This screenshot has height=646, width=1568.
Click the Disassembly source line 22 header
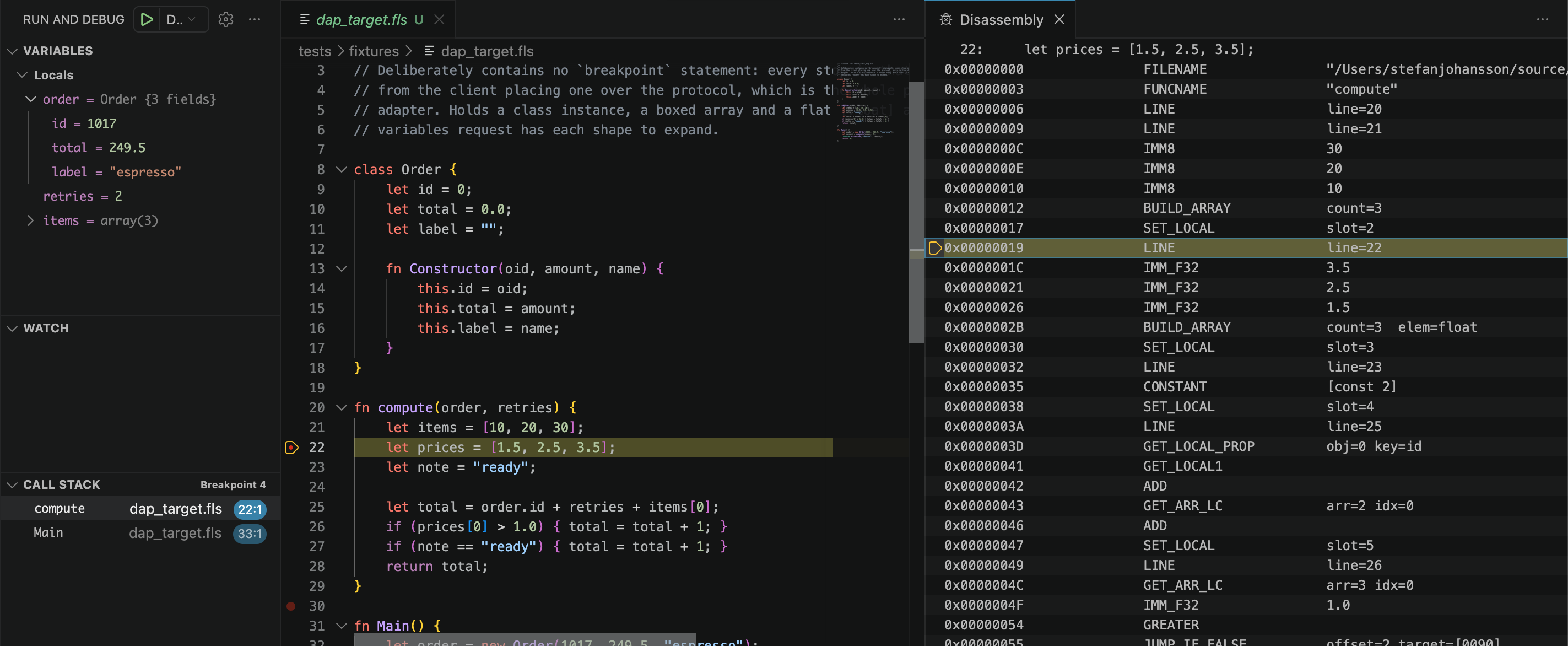coord(1246,49)
